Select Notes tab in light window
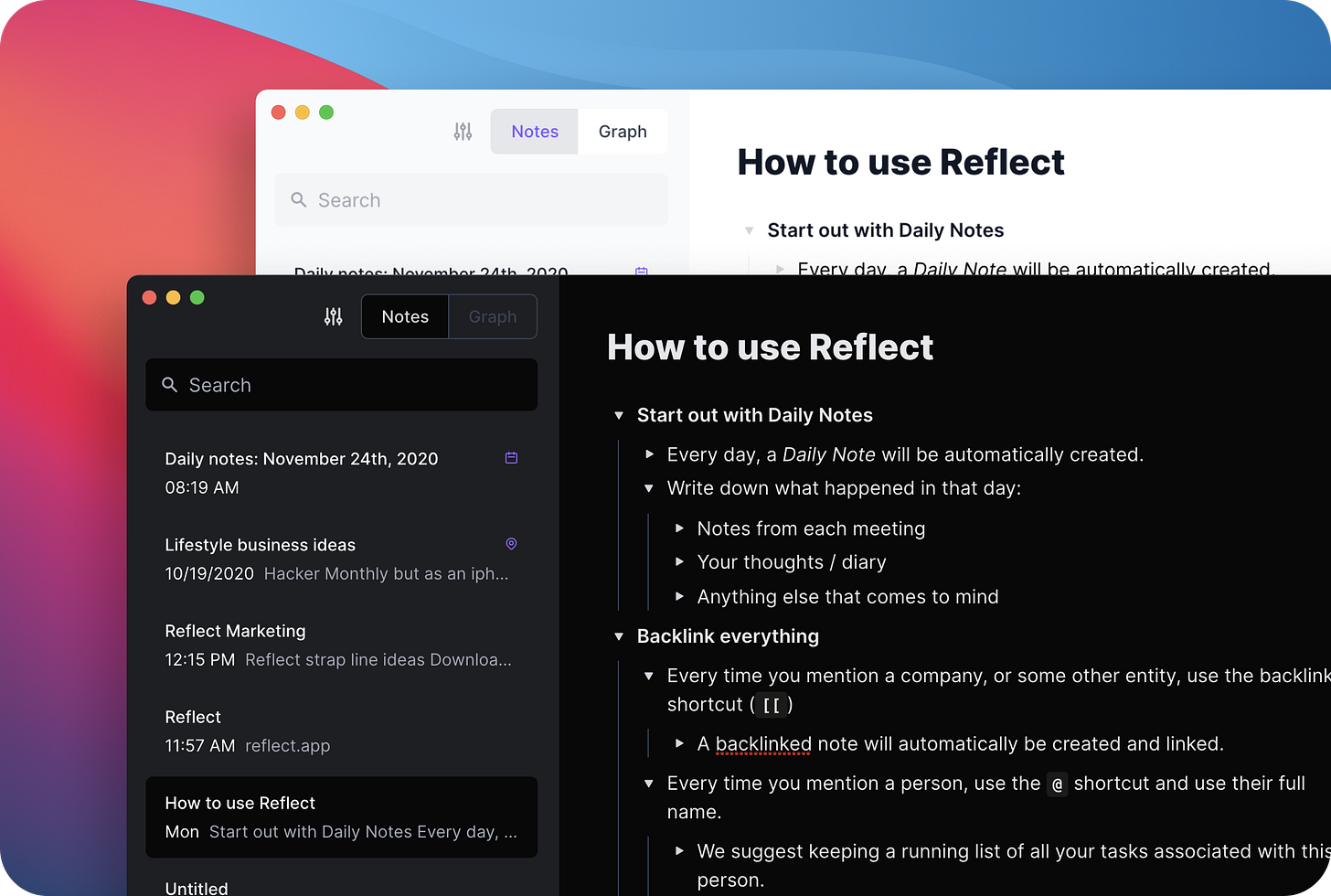Screen dimensions: 1331x896 click(x=535, y=132)
